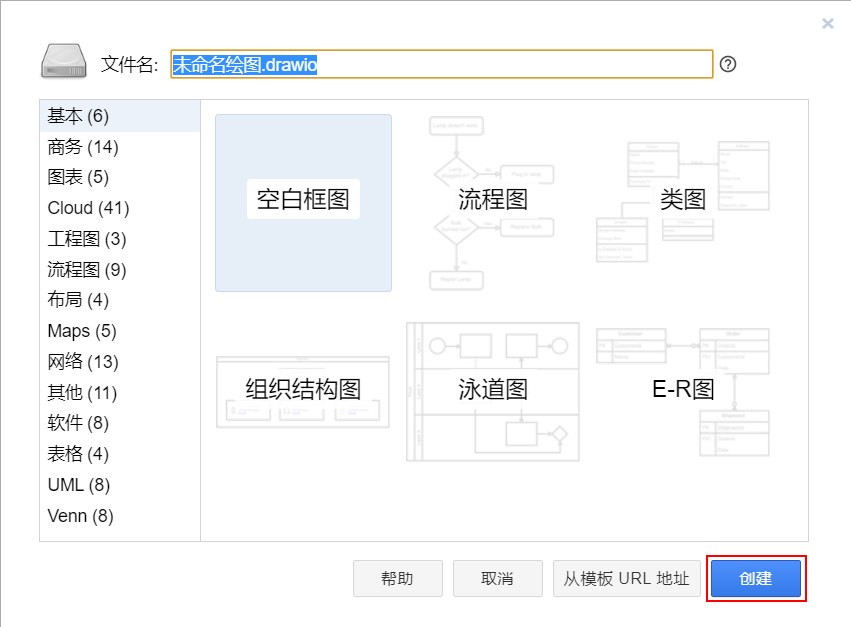This screenshot has width=851, height=627.
Task: Choose the 类图 class diagram template
Action: point(683,202)
